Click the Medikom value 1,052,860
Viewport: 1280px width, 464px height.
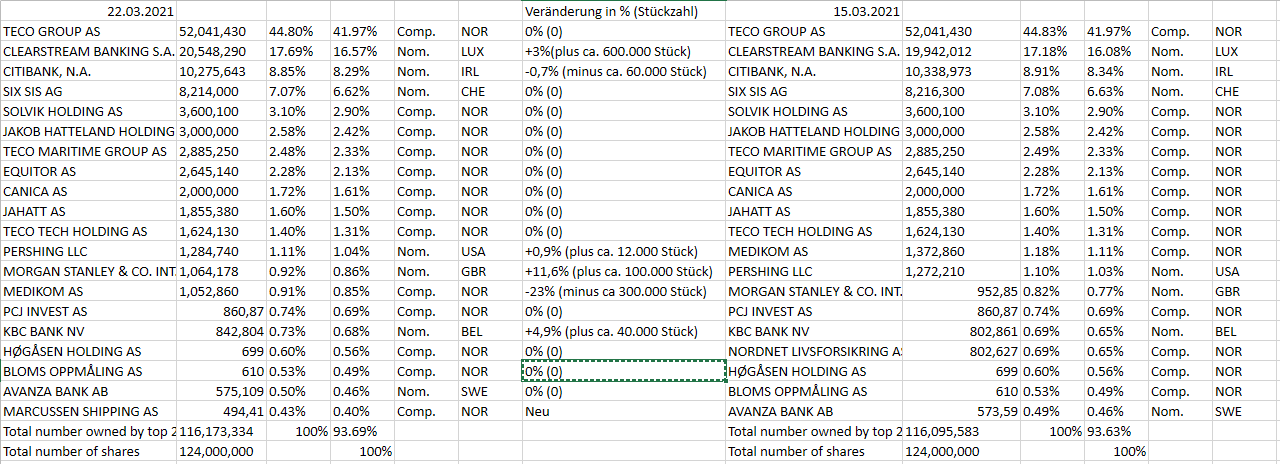221,291
